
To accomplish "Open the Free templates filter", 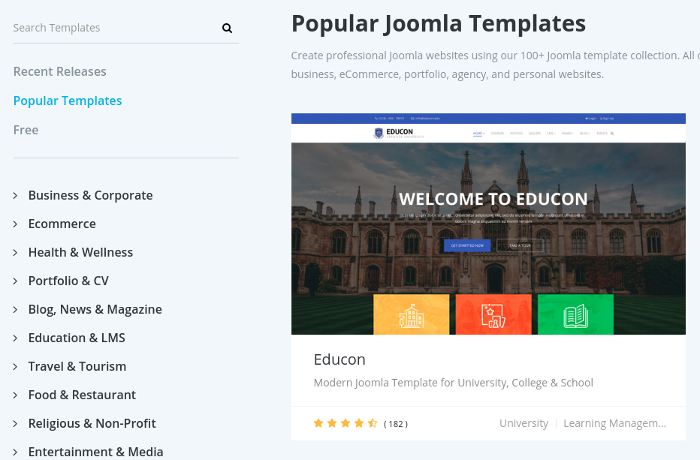I will [x=26, y=130].
